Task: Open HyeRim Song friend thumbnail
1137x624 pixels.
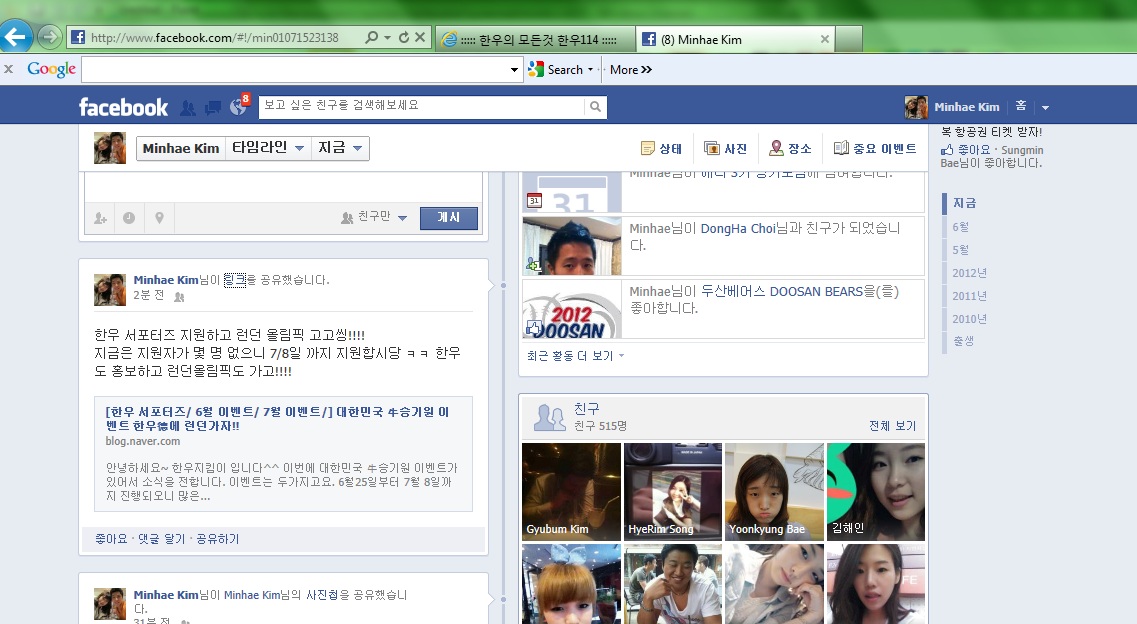Action: point(673,492)
